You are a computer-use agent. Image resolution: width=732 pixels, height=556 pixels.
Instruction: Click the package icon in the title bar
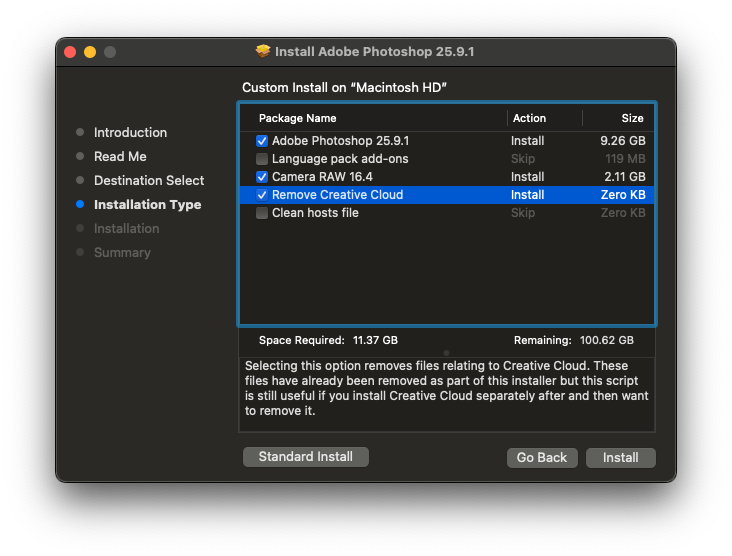263,51
